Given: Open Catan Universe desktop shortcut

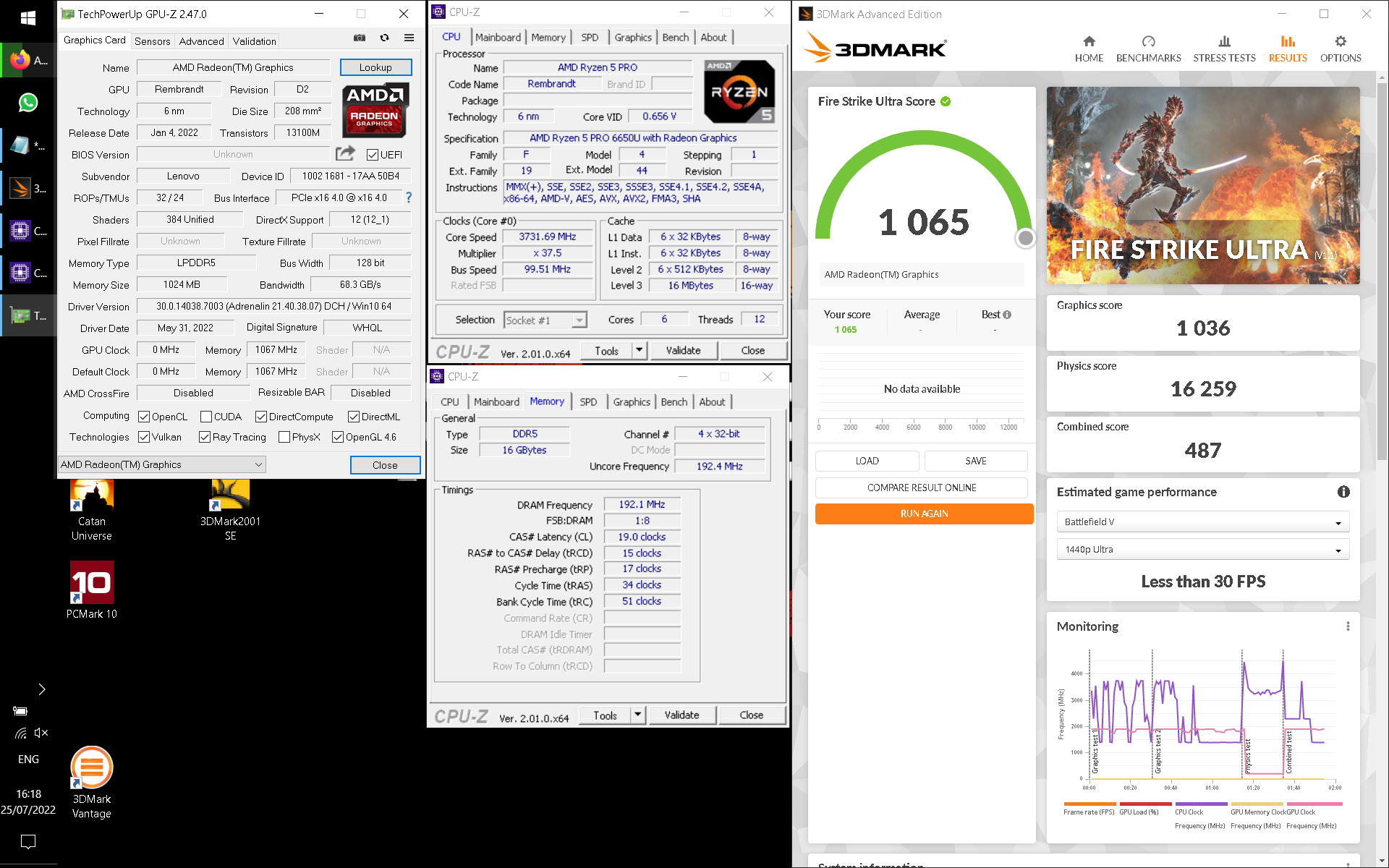Looking at the screenshot, I should pos(92,510).
